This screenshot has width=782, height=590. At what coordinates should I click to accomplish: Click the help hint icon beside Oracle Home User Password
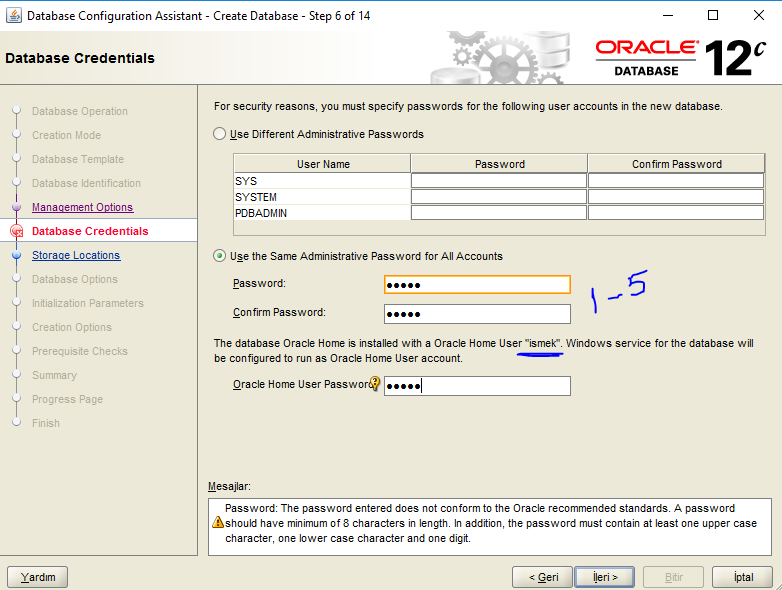(x=375, y=384)
